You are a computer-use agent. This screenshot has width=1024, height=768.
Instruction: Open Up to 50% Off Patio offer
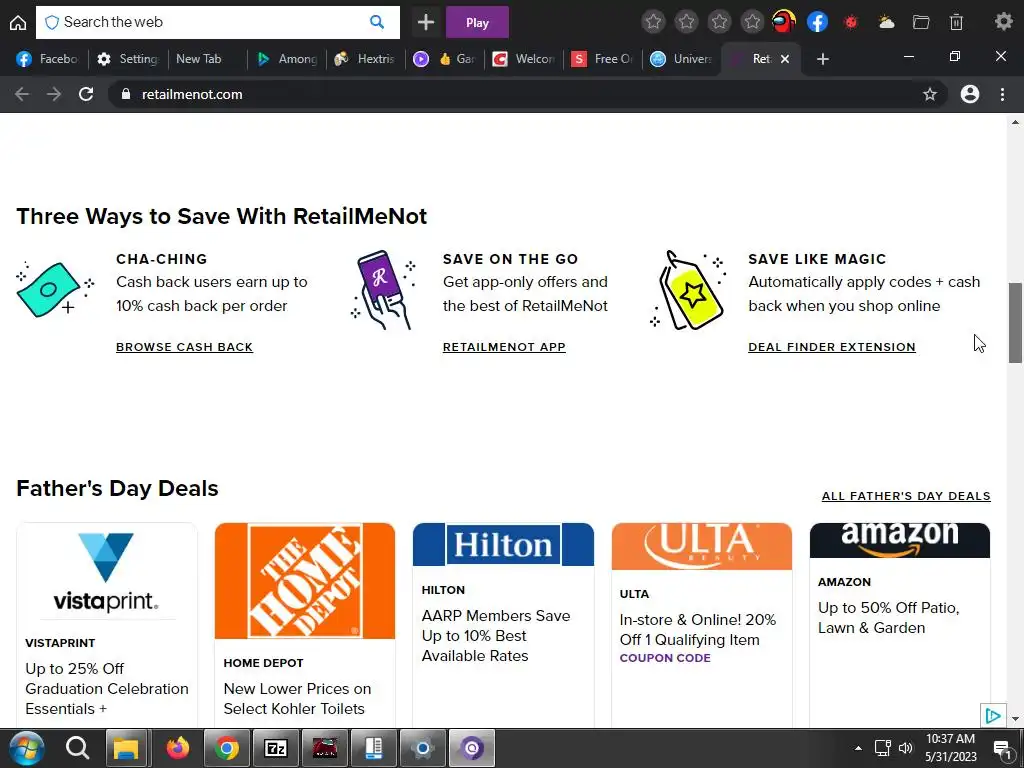pyautogui.click(x=888, y=618)
